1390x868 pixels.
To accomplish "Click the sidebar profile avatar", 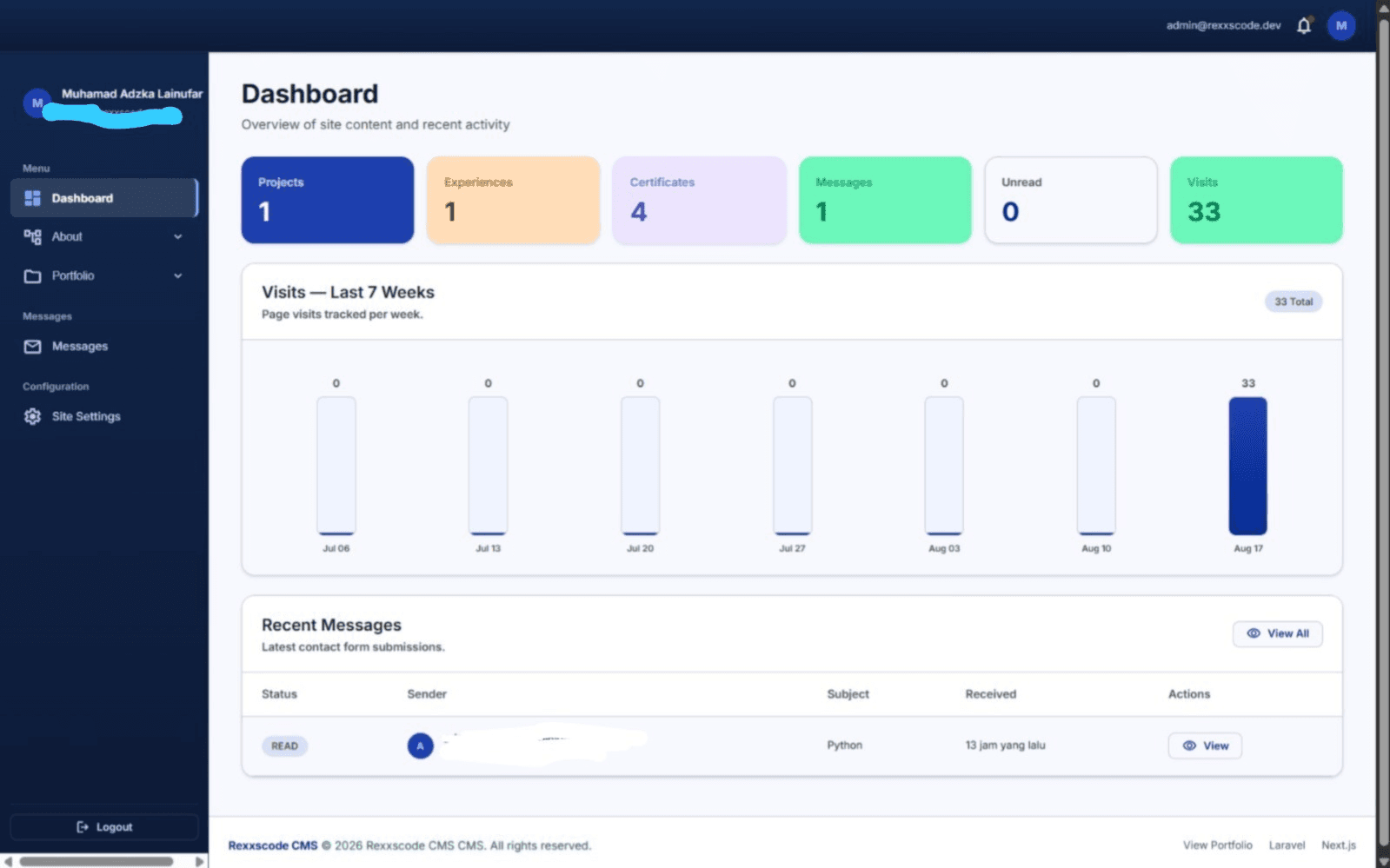I will point(37,103).
